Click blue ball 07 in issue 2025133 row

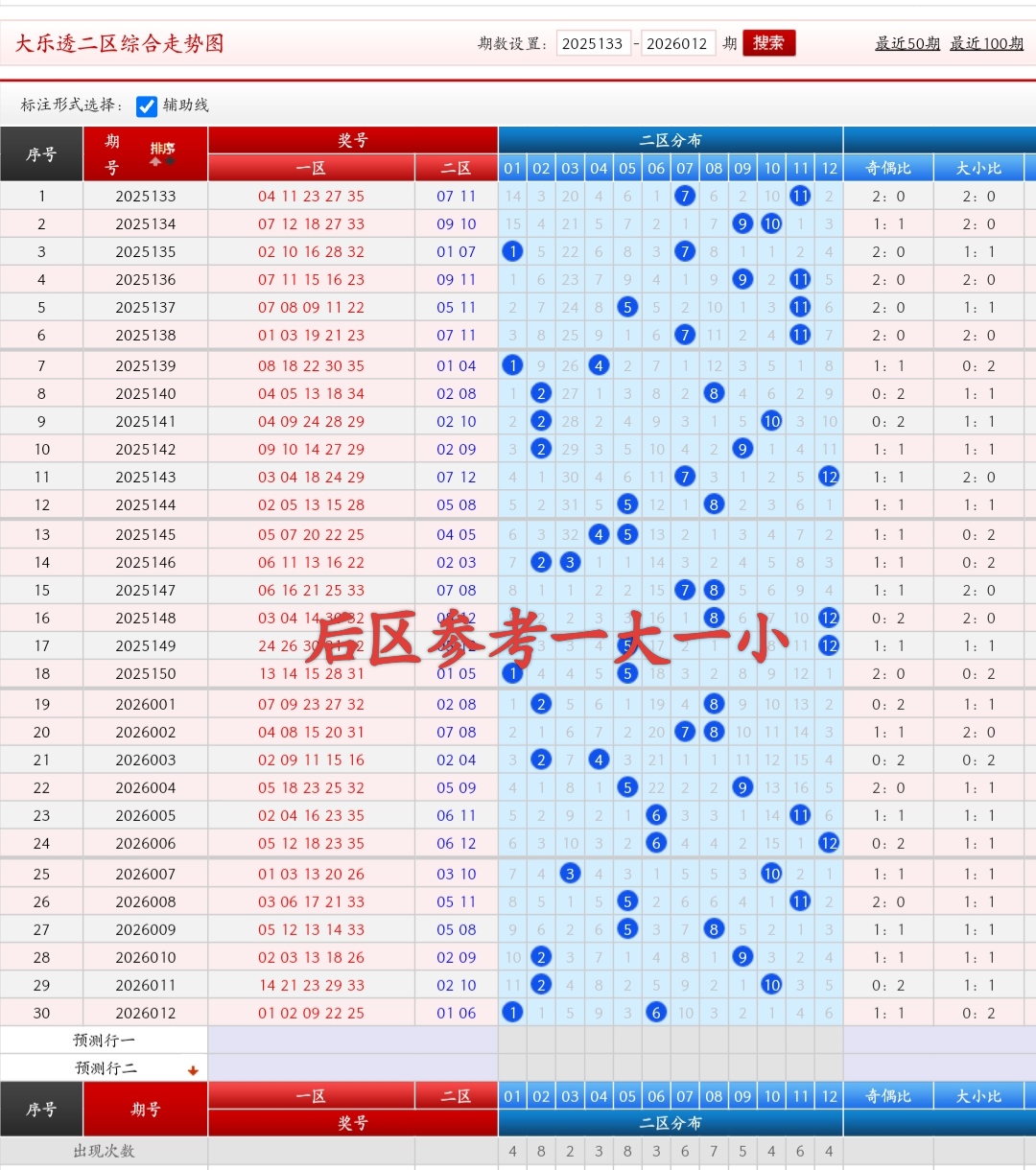[685, 196]
